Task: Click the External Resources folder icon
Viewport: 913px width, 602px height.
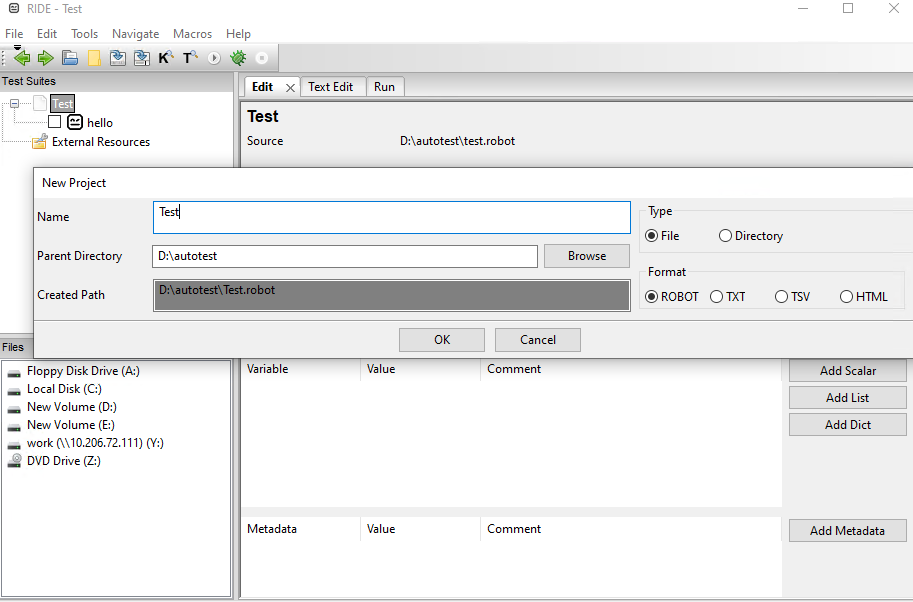Action: (40, 141)
